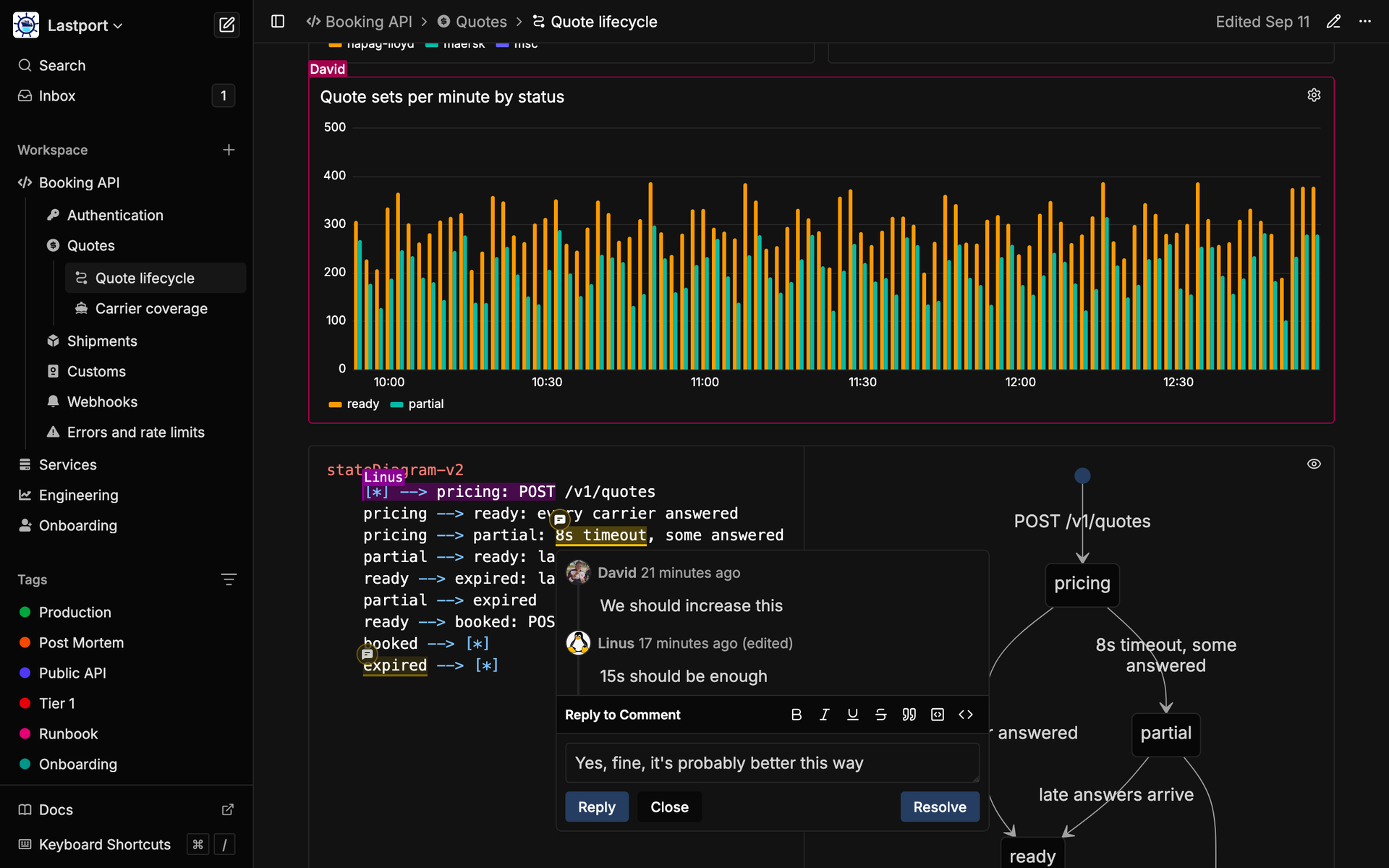
Task: Toggle diagram preview eye icon
Action: click(1314, 464)
